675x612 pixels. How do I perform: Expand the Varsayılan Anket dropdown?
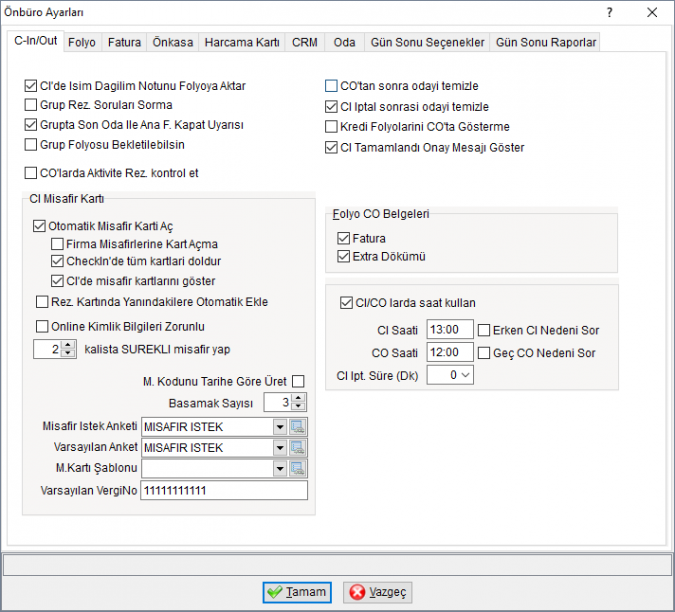tap(280, 448)
